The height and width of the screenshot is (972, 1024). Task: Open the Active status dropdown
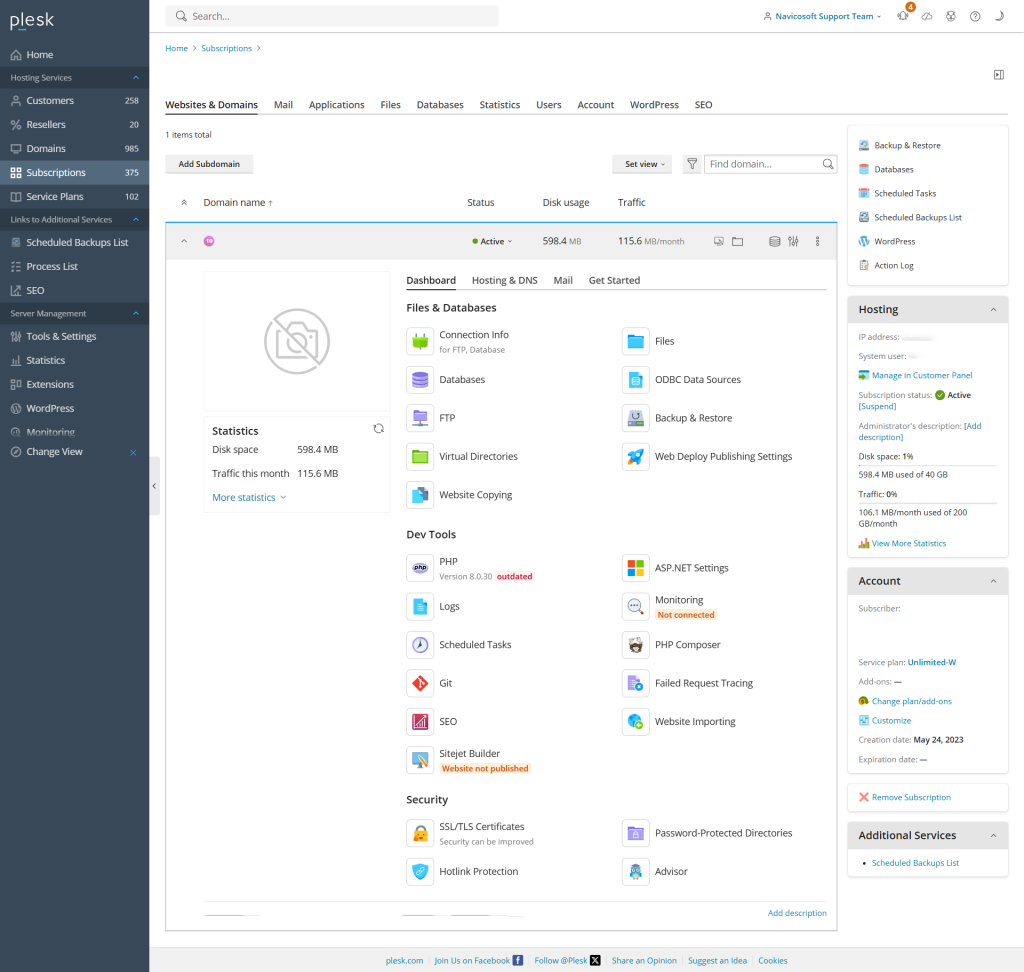point(492,241)
